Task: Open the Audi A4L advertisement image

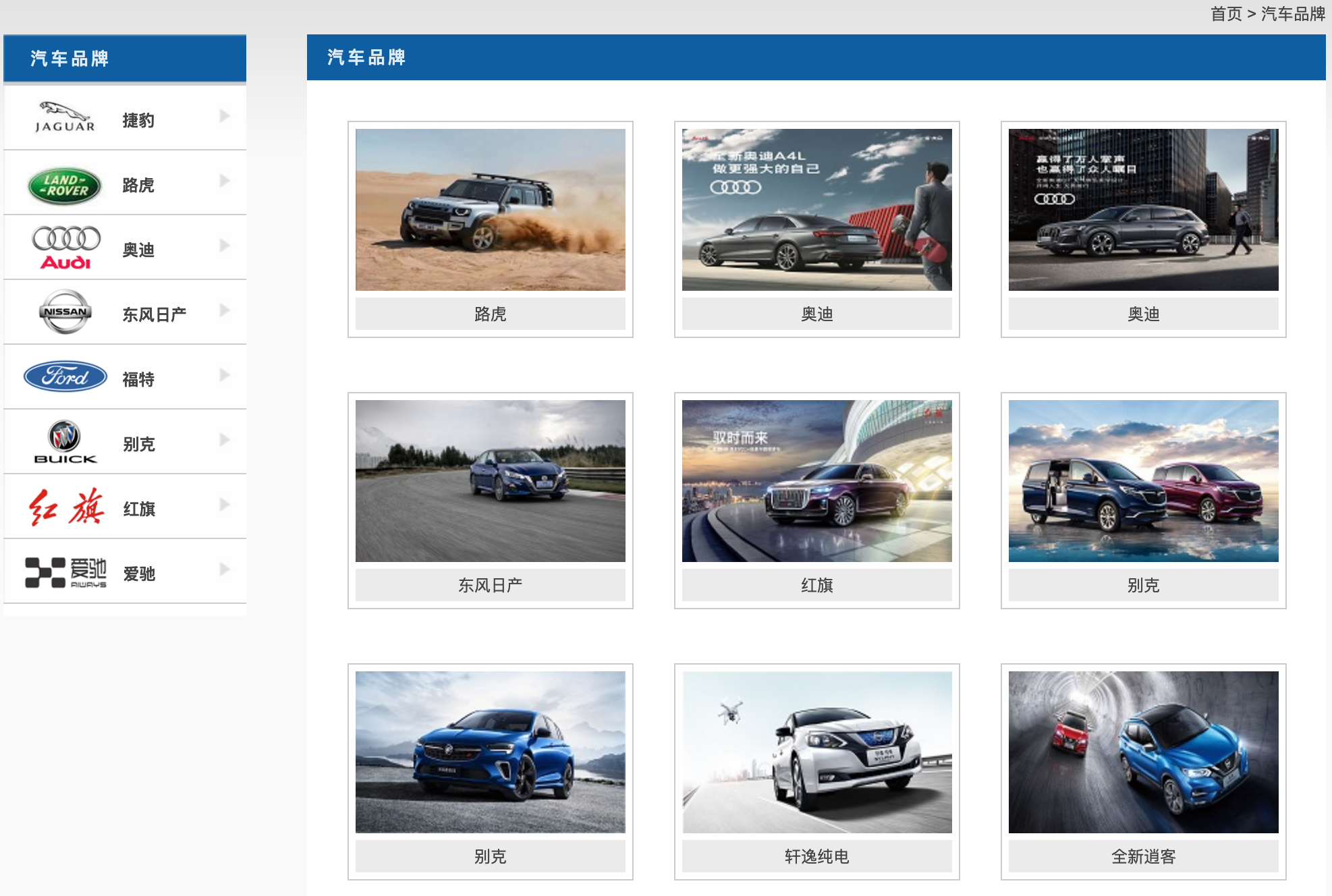Action: [817, 210]
